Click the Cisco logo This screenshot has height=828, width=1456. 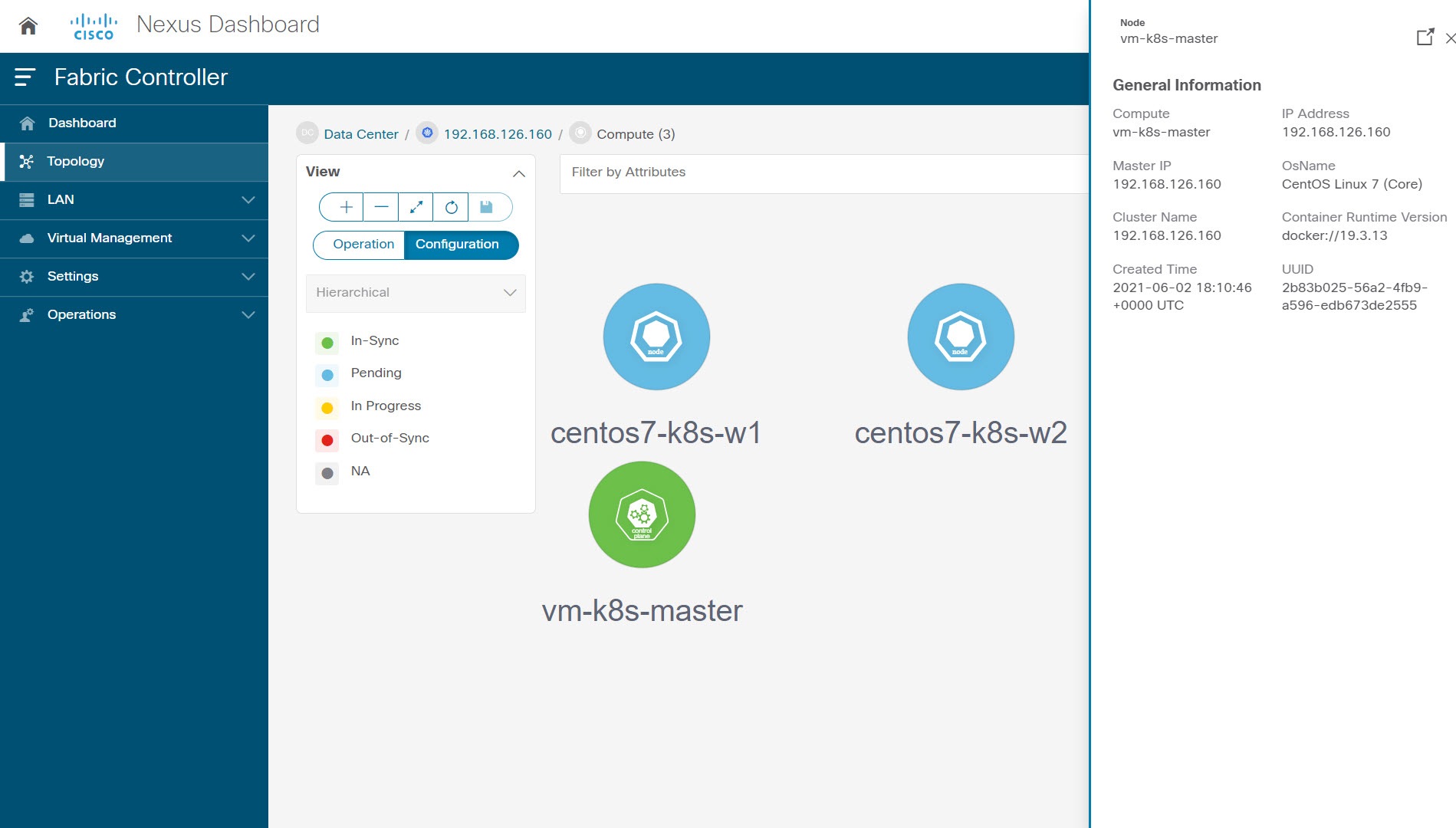point(94,26)
